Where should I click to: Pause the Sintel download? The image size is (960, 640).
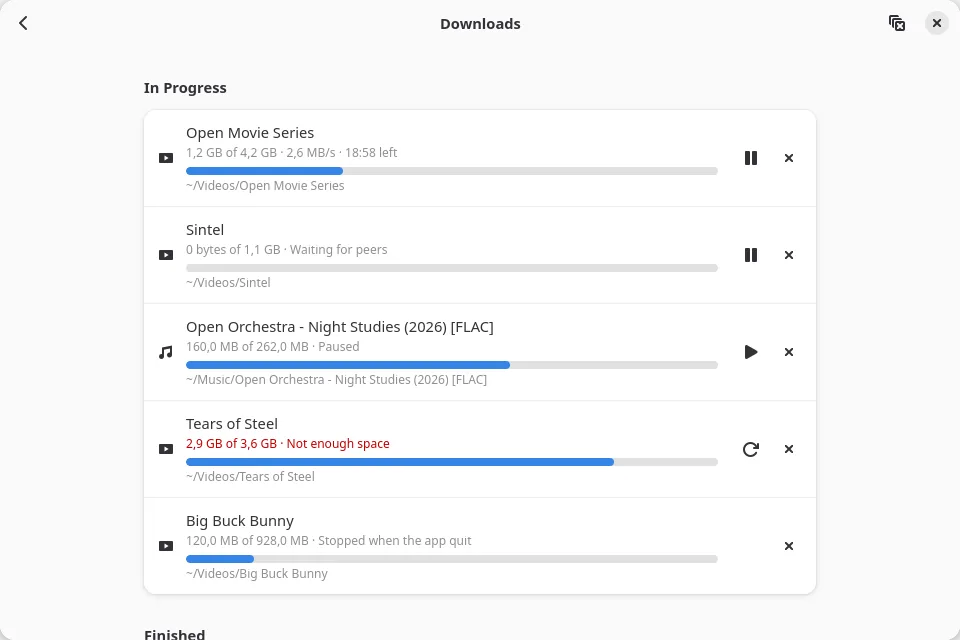tap(751, 255)
